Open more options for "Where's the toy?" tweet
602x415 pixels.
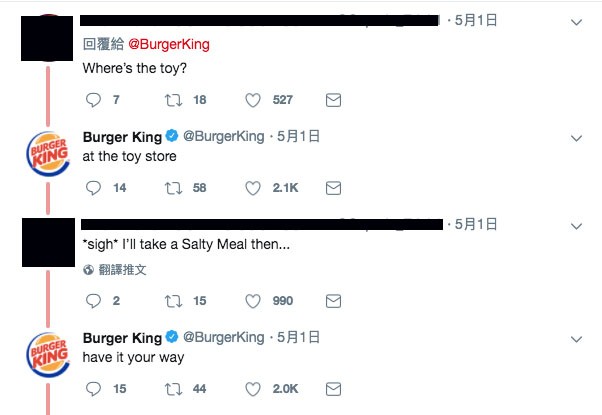tap(576, 22)
